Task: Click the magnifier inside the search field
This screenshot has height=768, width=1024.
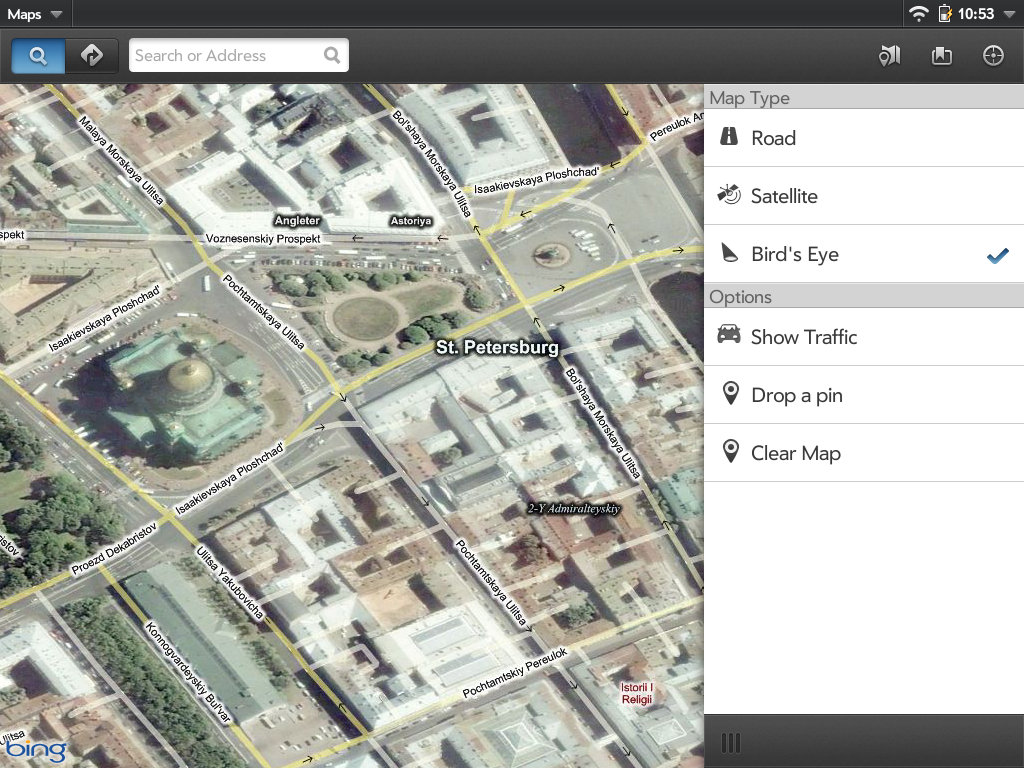Action: coord(332,56)
